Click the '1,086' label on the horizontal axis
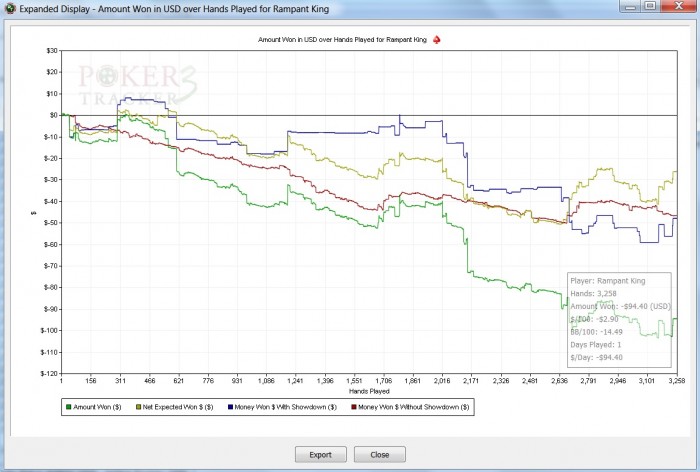This screenshot has width=700, height=472. pos(267,381)
